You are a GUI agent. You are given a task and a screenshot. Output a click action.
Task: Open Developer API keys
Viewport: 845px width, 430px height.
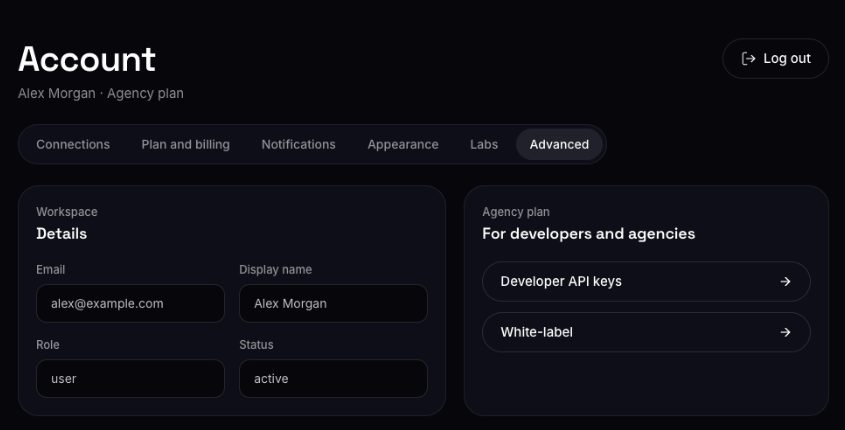[646, 281]
